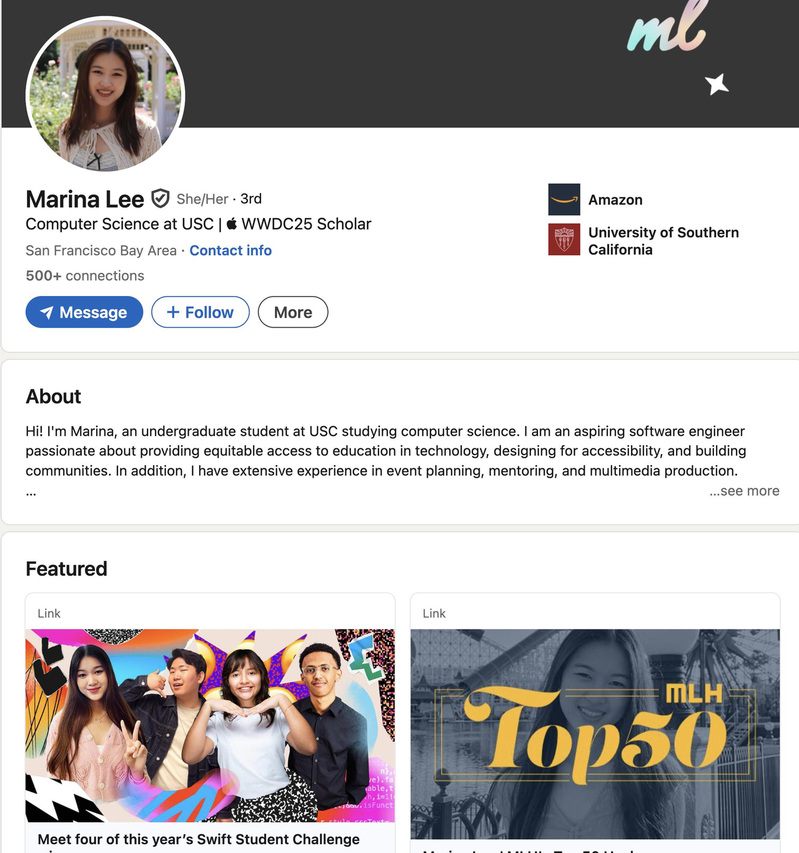Send a message via Message button
The height and width of the screenshot is (853, 799).
point(84,312)
